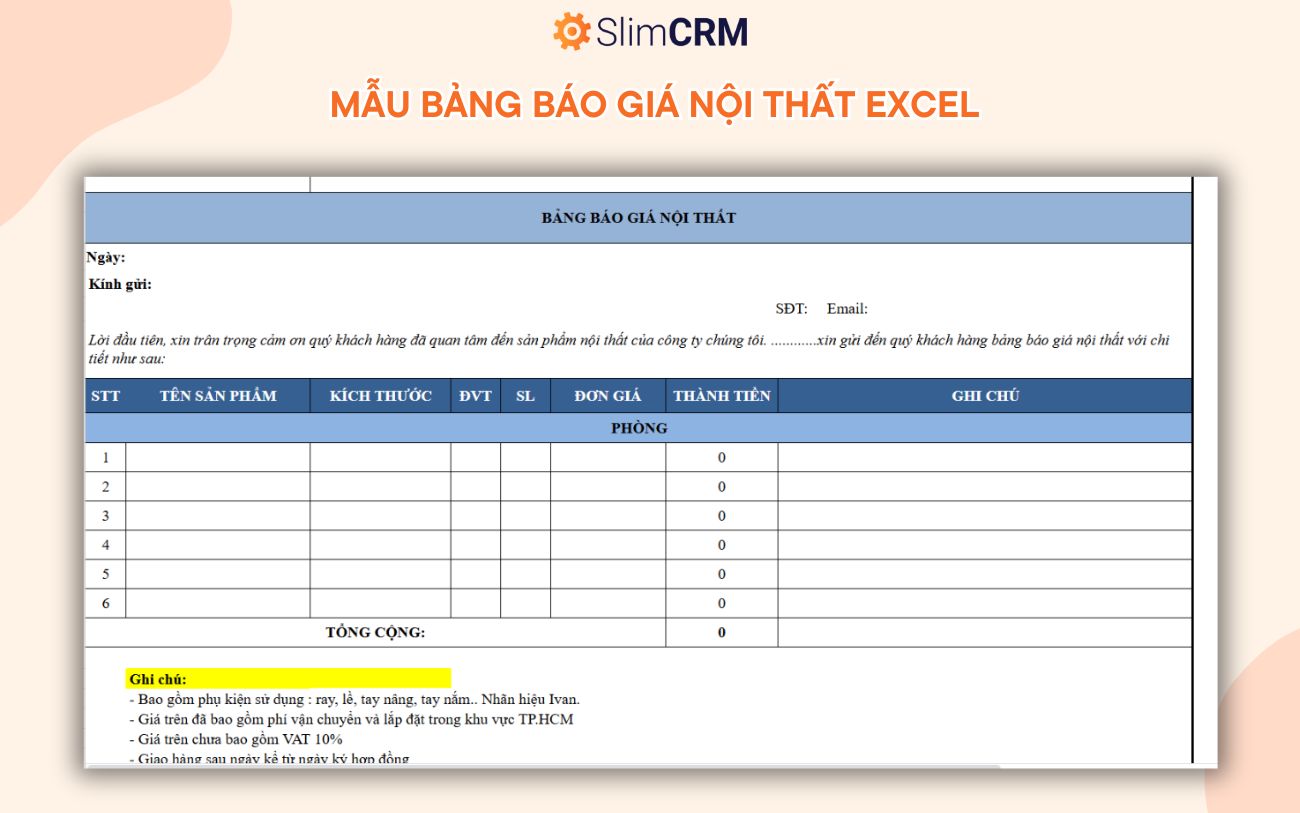The width and height of the screenshot is (1300, 813).
Task: Select the STT cell numbered 3
Action: tap(105, 516)
